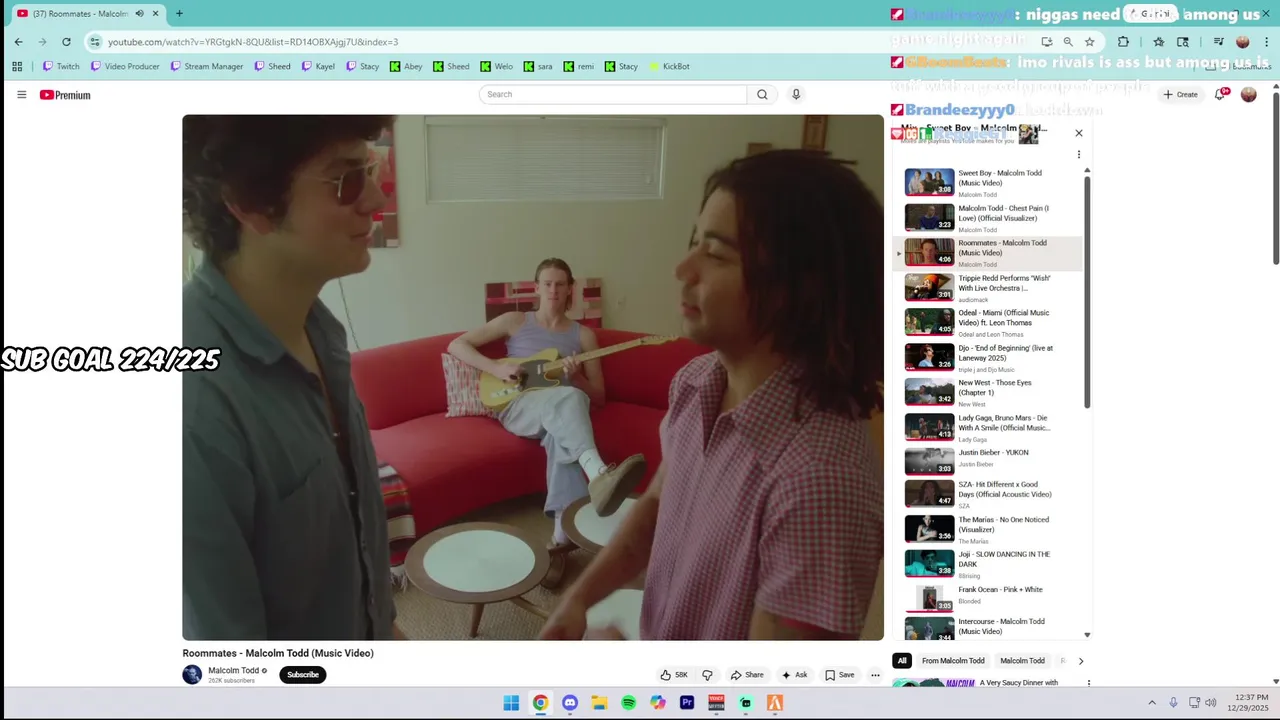Viewport: 1280px width, 720px height.
Task: Dislike the Roommates video
Action: [x=707, y=675]
